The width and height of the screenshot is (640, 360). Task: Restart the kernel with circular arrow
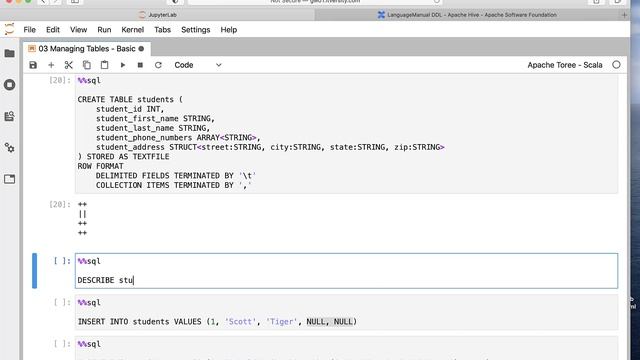click(158, 65)
